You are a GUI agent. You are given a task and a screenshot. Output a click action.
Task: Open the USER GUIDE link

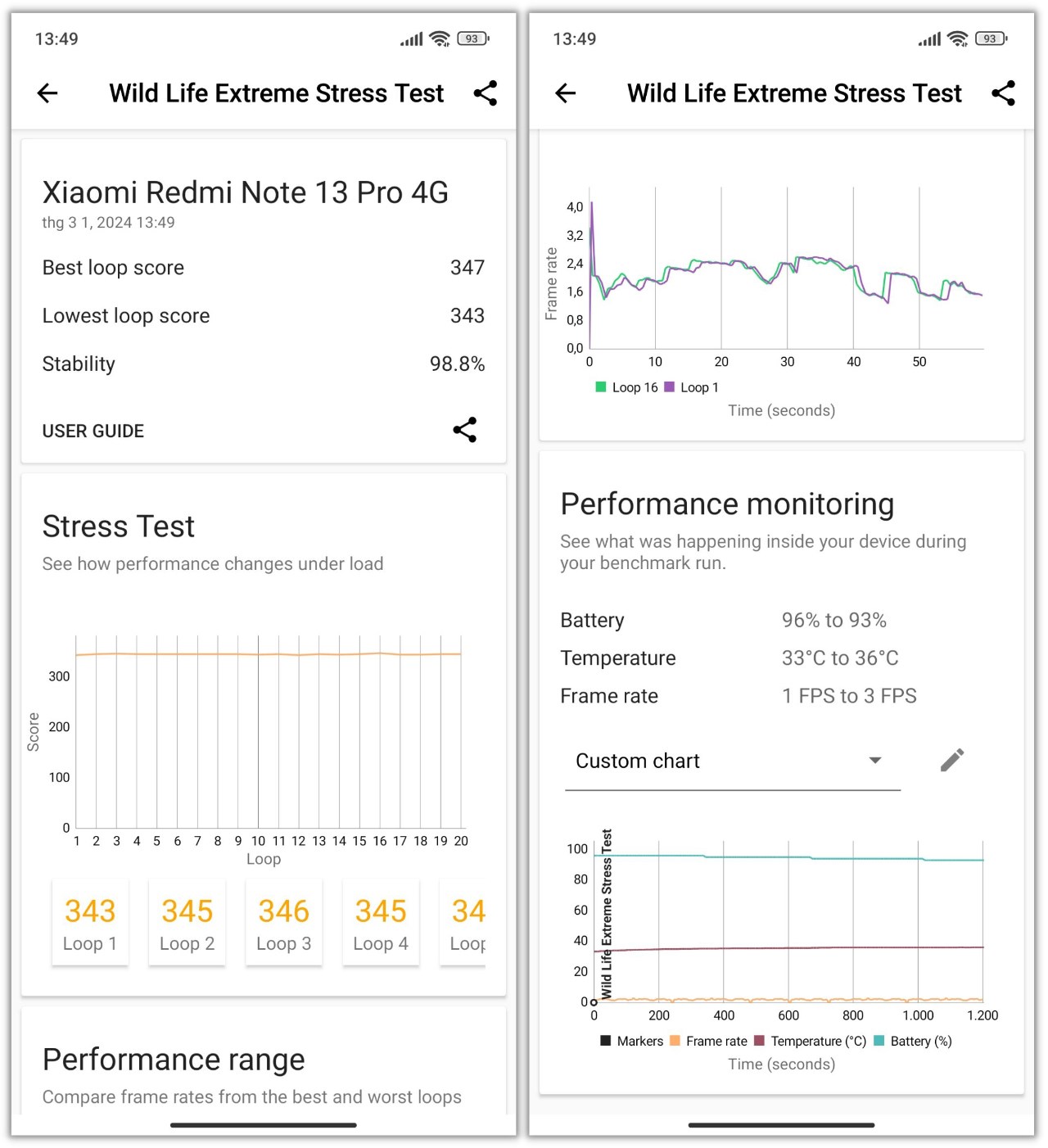[93, 431]
